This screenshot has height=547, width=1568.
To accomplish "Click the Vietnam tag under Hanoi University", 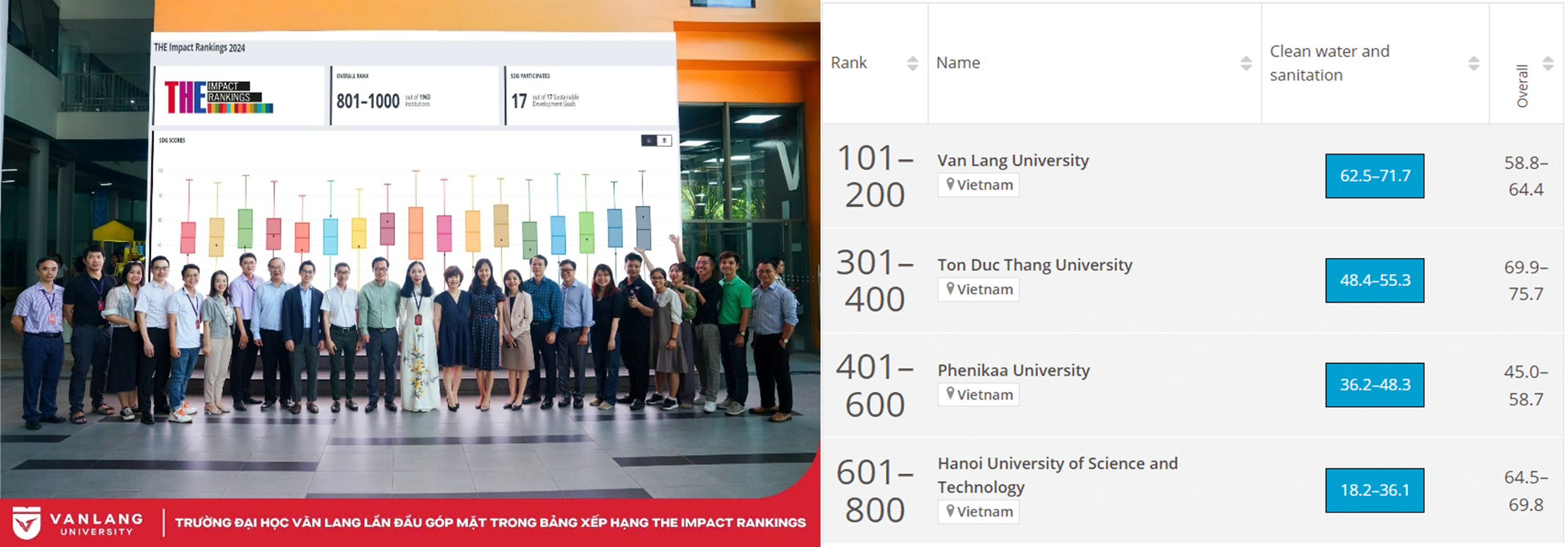I will [x=978, y=512].
